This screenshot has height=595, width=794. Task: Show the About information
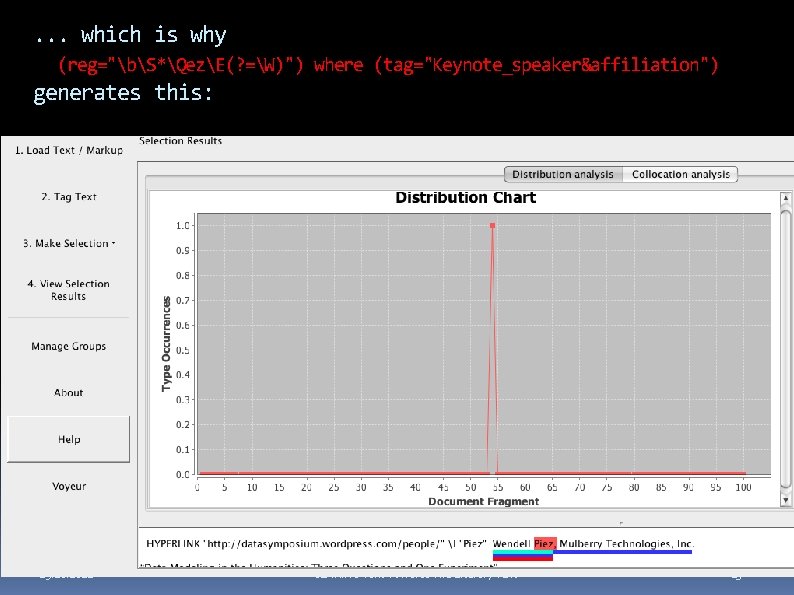(x=69, y=392)
